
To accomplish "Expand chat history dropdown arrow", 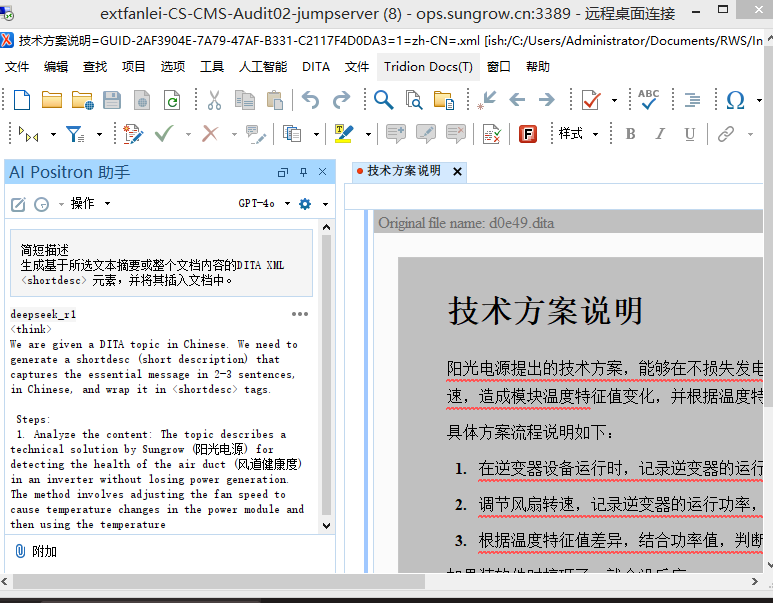I will coord(61,204).
